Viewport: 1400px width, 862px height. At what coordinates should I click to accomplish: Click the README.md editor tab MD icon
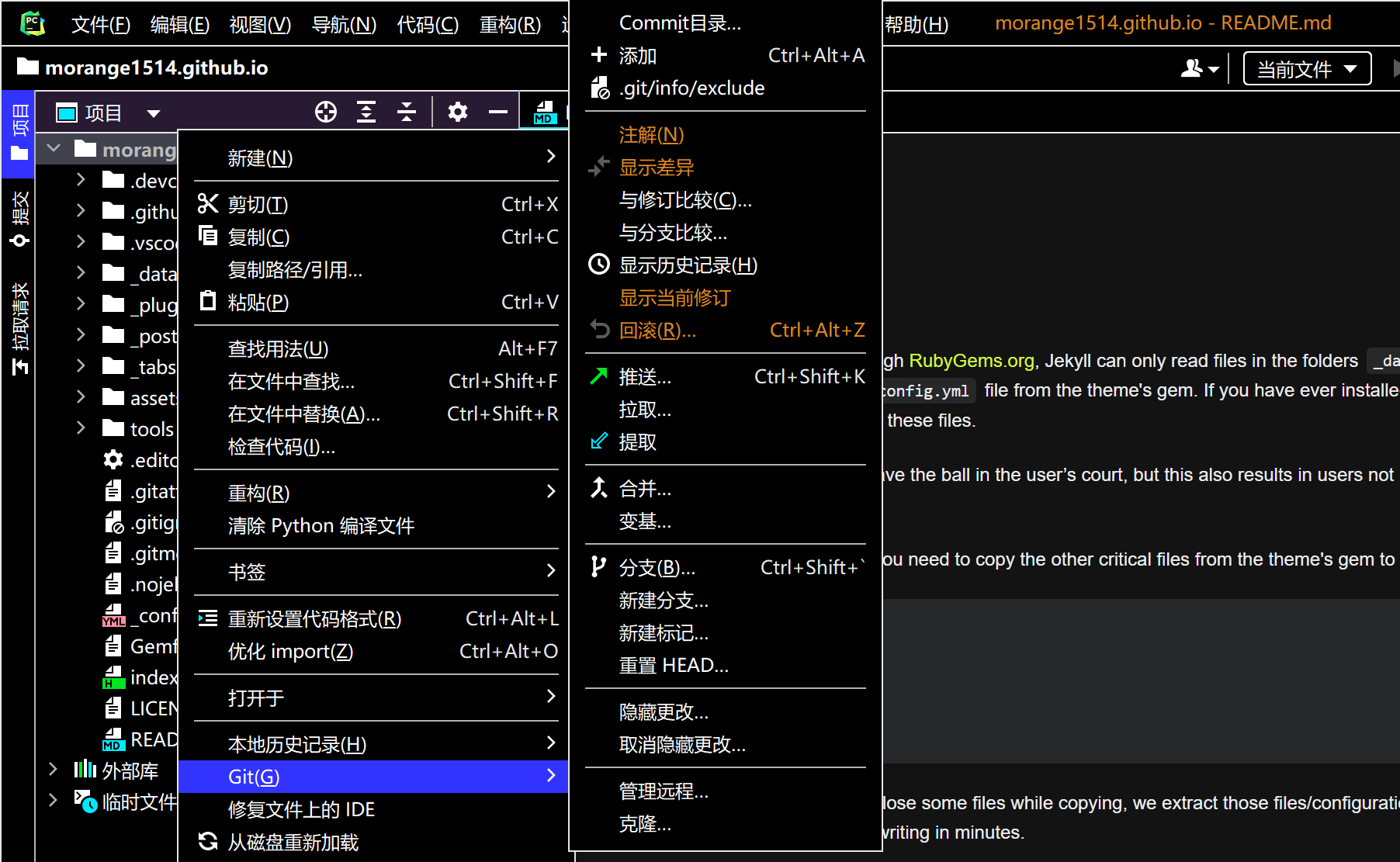(x=545, y=113)
